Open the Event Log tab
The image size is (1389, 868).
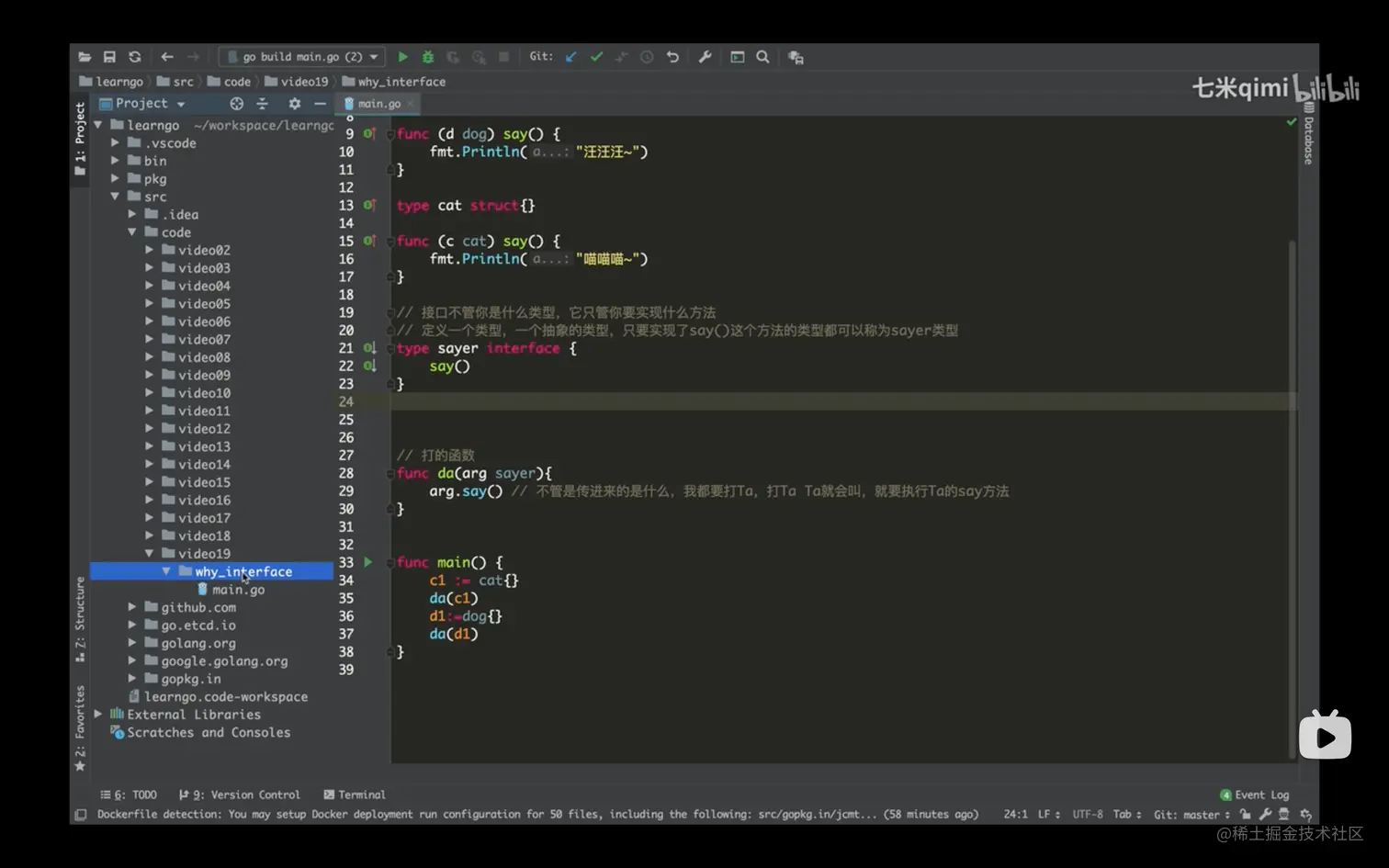point(1255,795)
